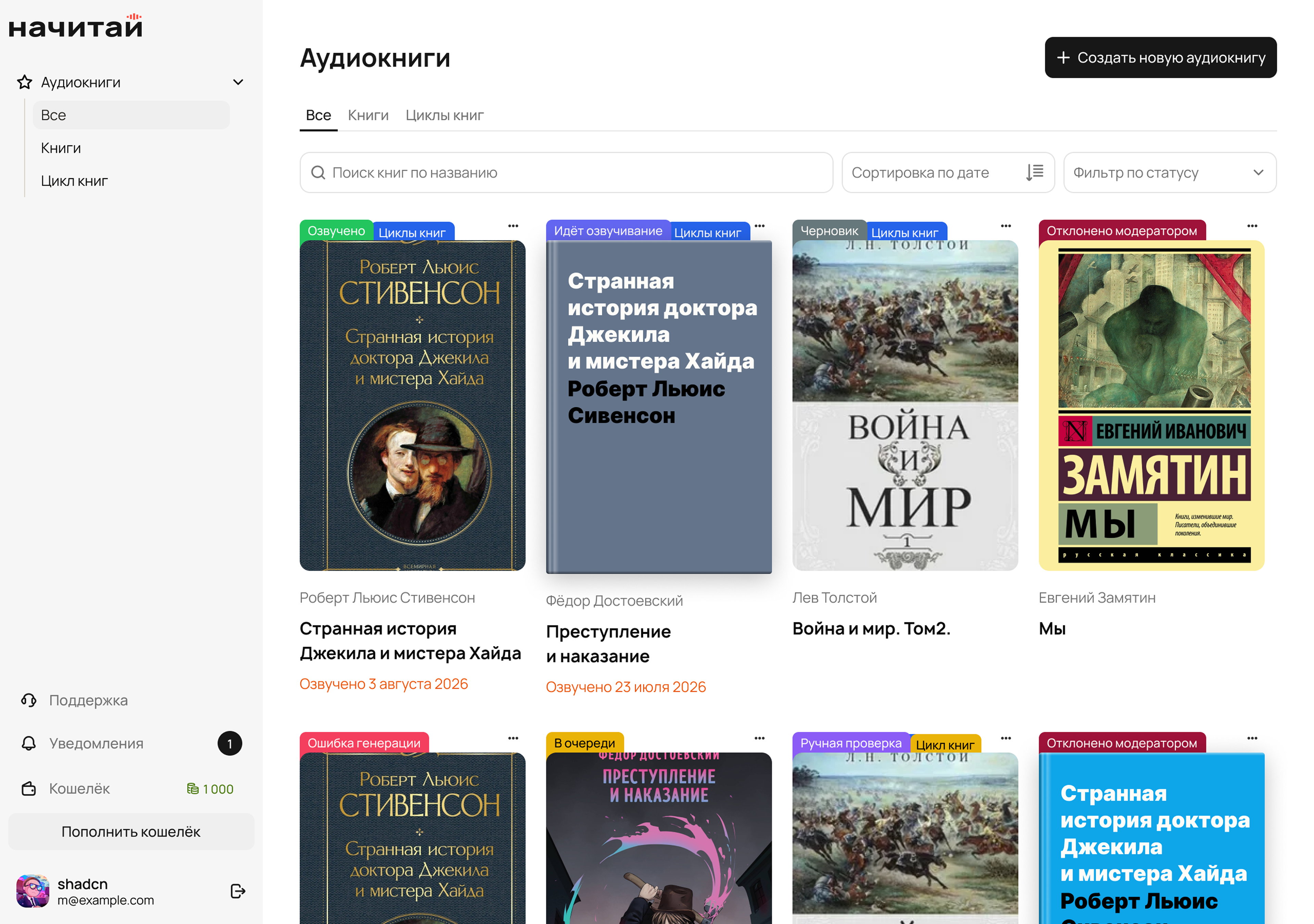The height and width of the screenshot is (924, 1314).
Task: Click author Роберт Льюис Стивенсон
Action: (387, 598)
